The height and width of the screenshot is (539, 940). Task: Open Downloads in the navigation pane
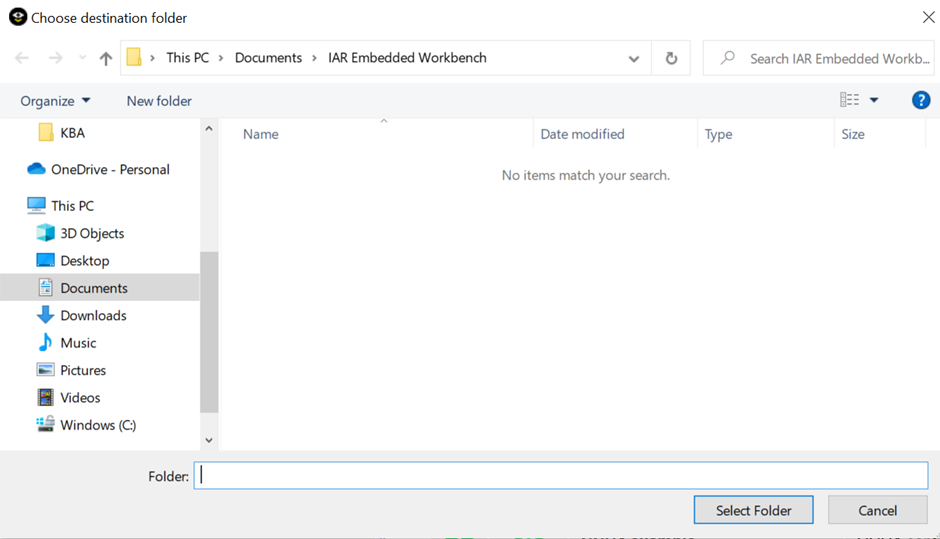coord(93,315)
